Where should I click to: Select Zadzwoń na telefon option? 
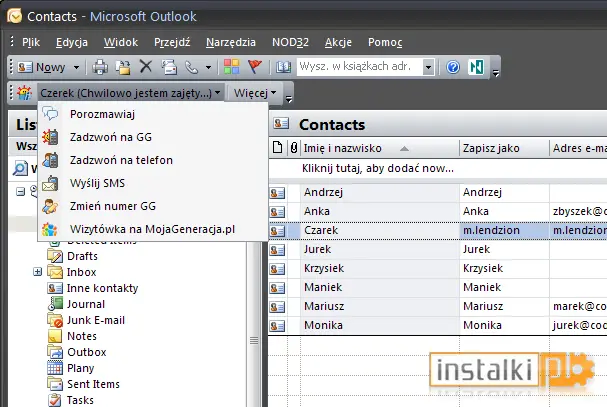153,160
